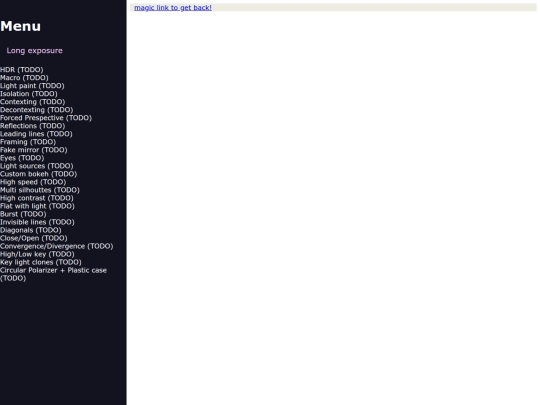Viewport: 540px width, 405px height.
Task: Click Multi silhouttes (TODO)
Action: (x=40, y=190)
